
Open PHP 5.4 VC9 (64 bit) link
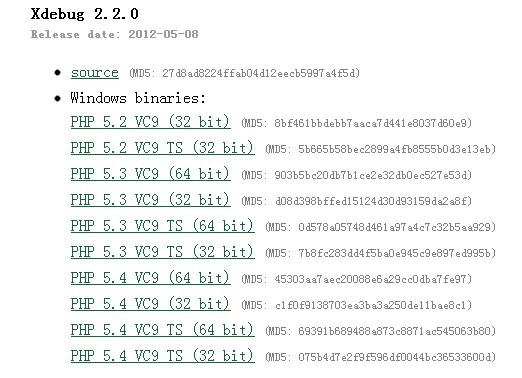point(150,278)
